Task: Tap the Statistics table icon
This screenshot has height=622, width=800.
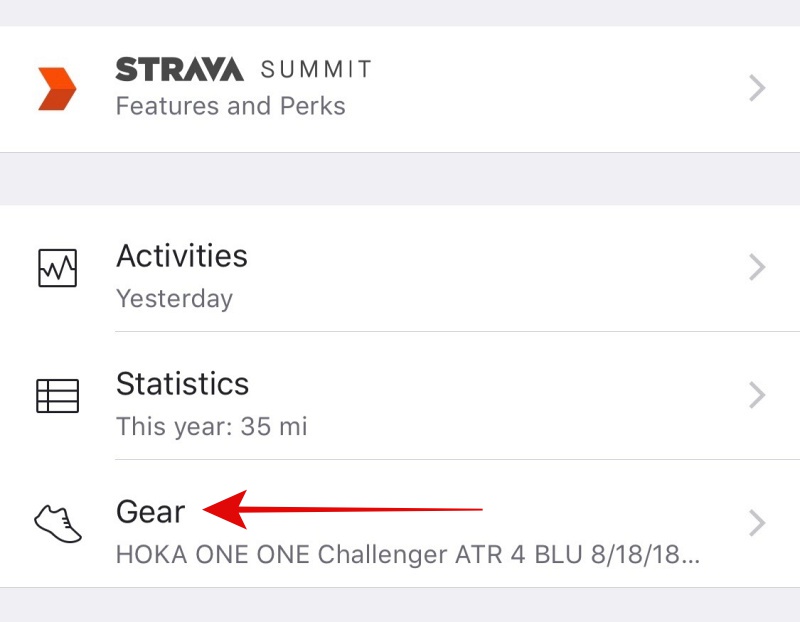Action: (x=58, y=395)
